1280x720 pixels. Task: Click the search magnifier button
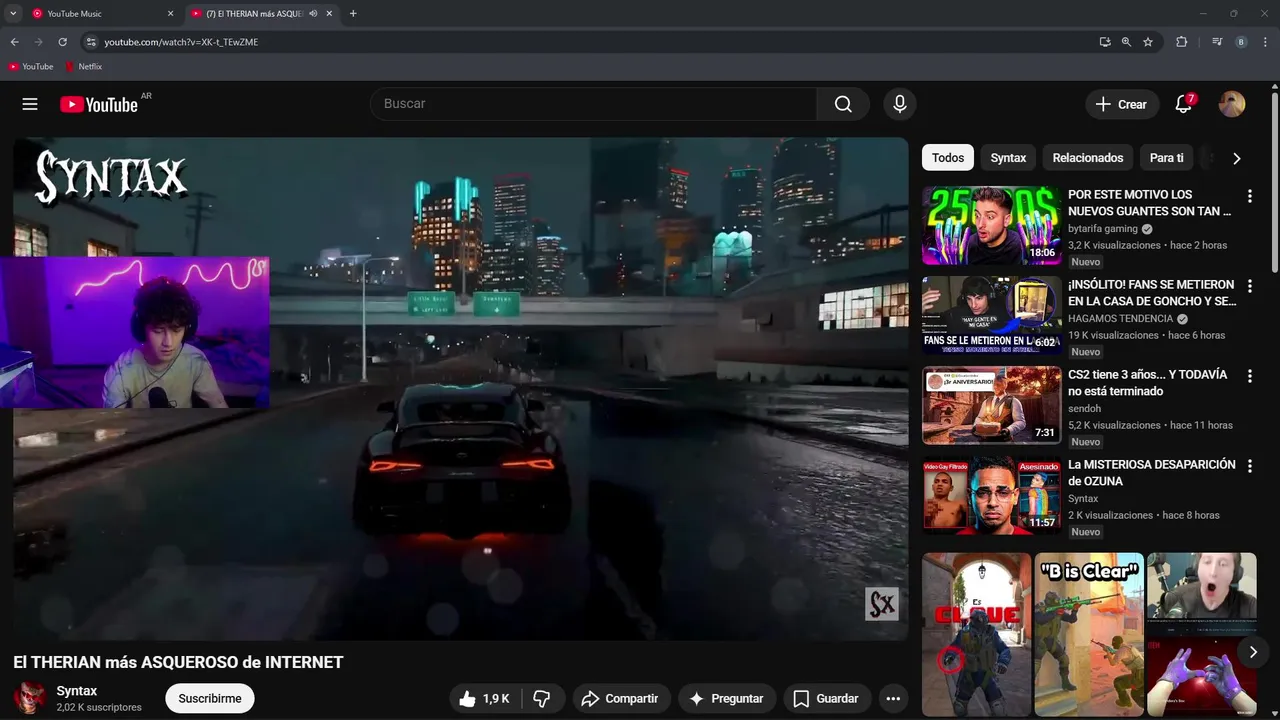click(843, 104)
